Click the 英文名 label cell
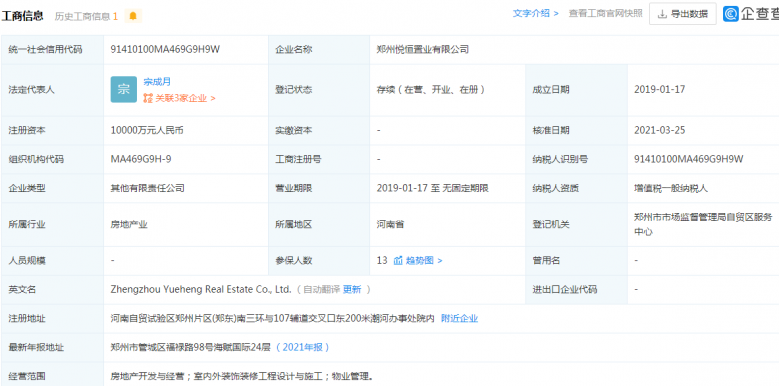The width and height of the screenshot is (779, 386). click(x=52, y=289)
